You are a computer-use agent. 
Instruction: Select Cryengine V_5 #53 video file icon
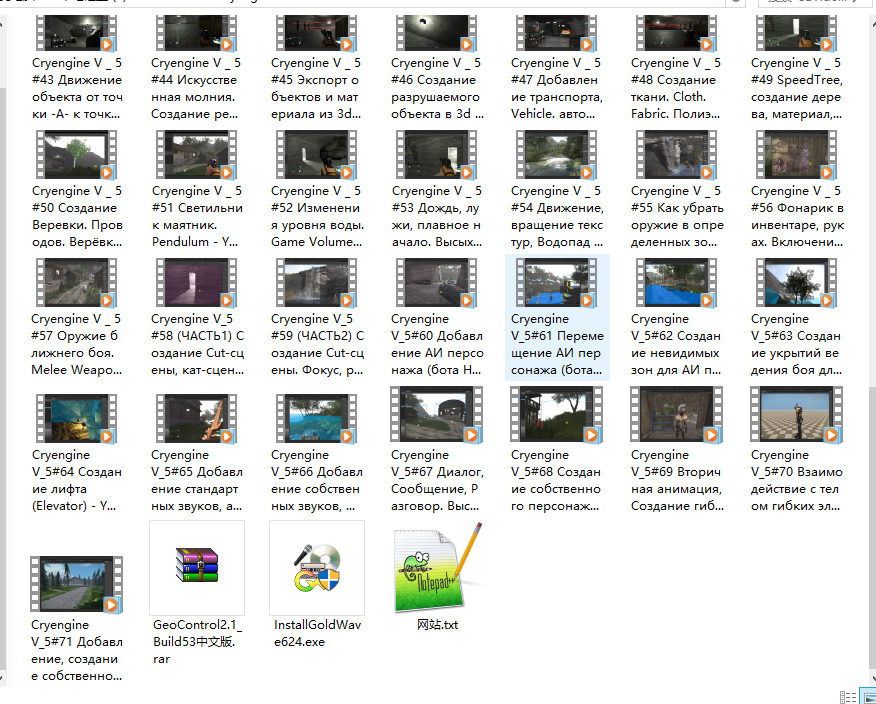(436, 155)
